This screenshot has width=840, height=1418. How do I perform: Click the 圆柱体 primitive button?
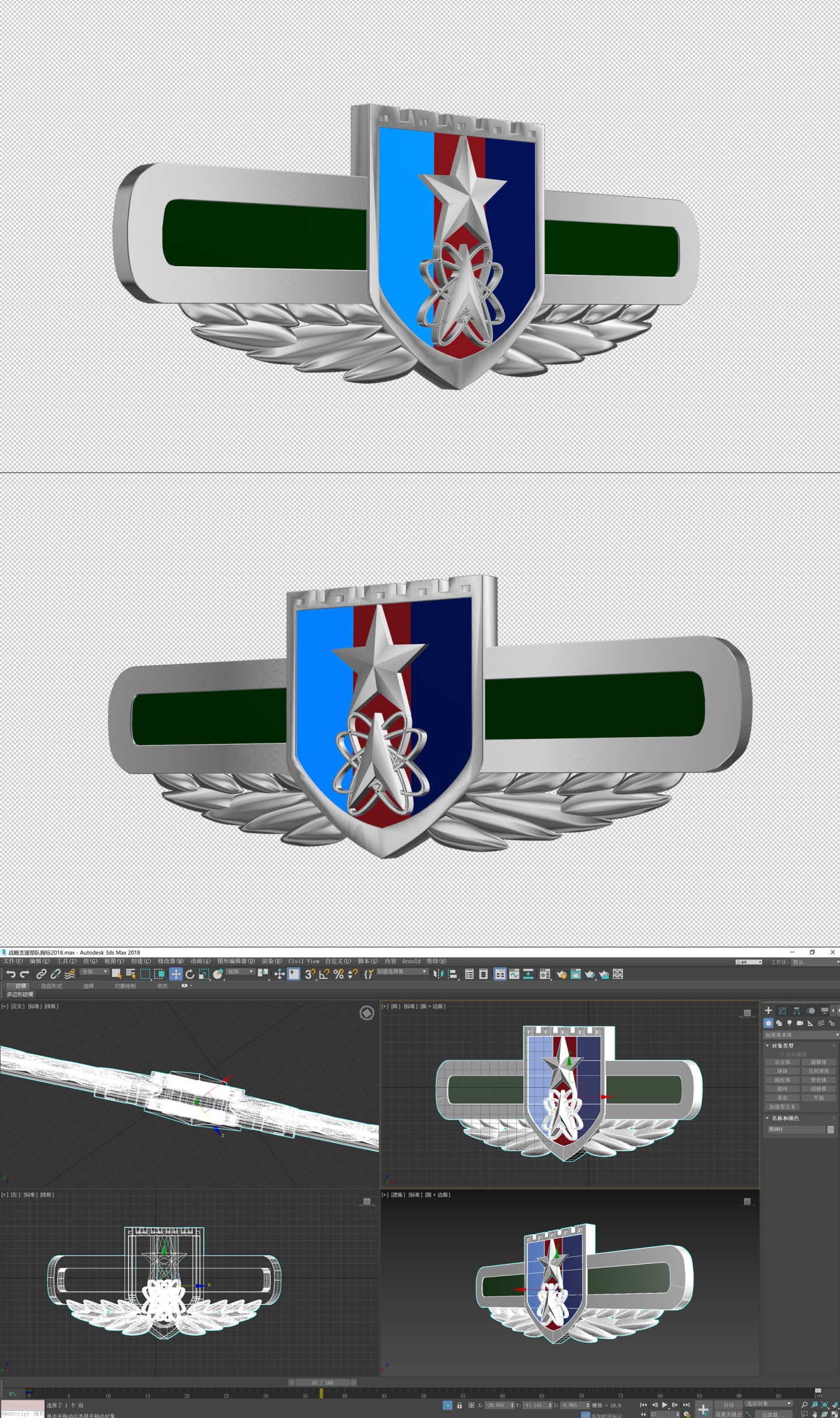pyautogui.click(x=782, y=1080)
